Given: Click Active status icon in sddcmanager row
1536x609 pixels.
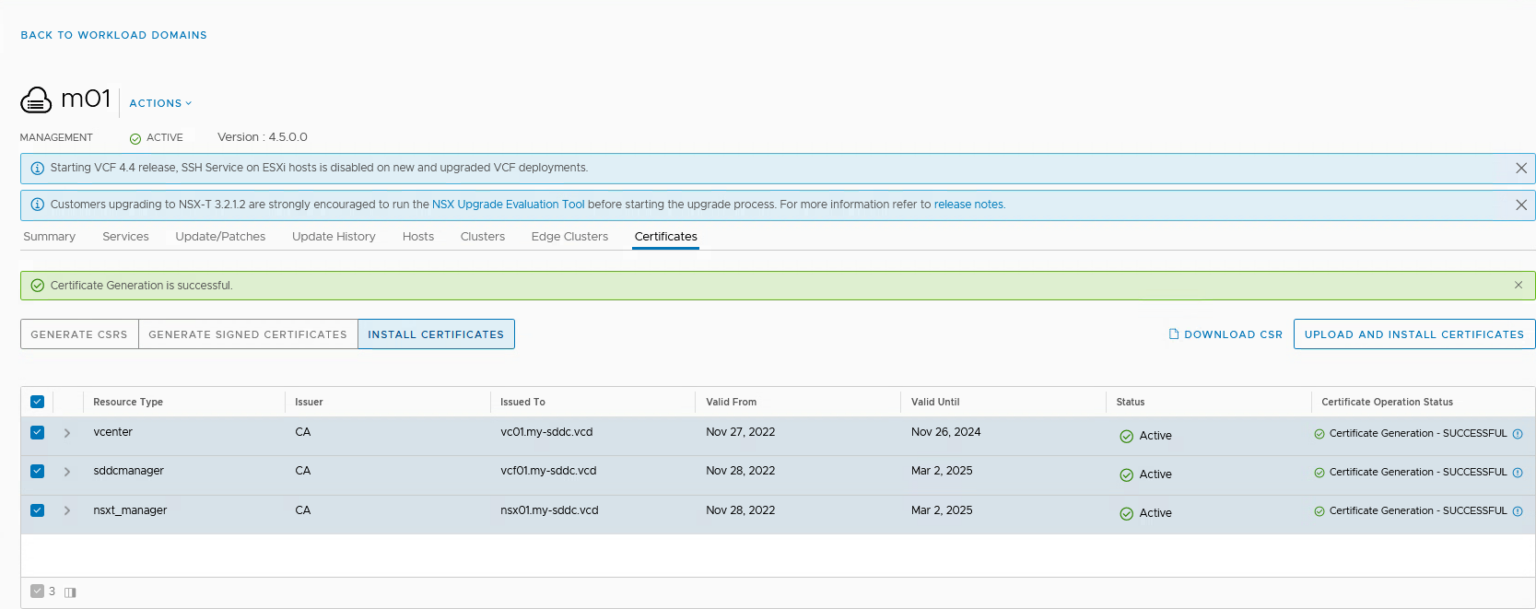Looking at the screenshot, I should coord(1126,475).
